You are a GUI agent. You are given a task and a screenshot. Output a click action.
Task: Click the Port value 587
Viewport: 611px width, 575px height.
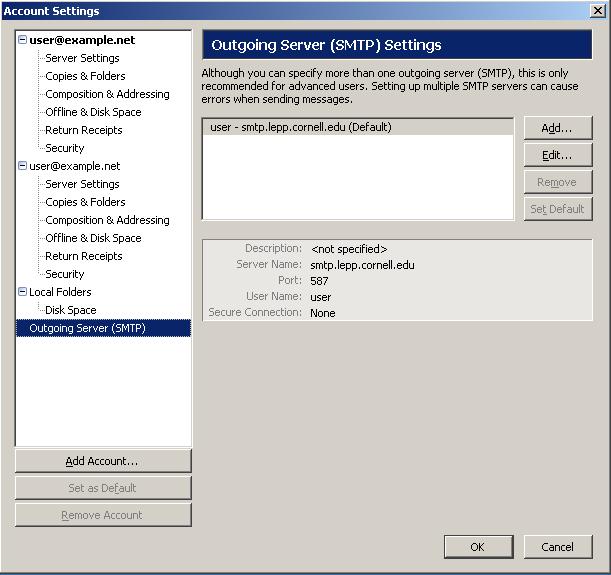click(x=319, y=281)
